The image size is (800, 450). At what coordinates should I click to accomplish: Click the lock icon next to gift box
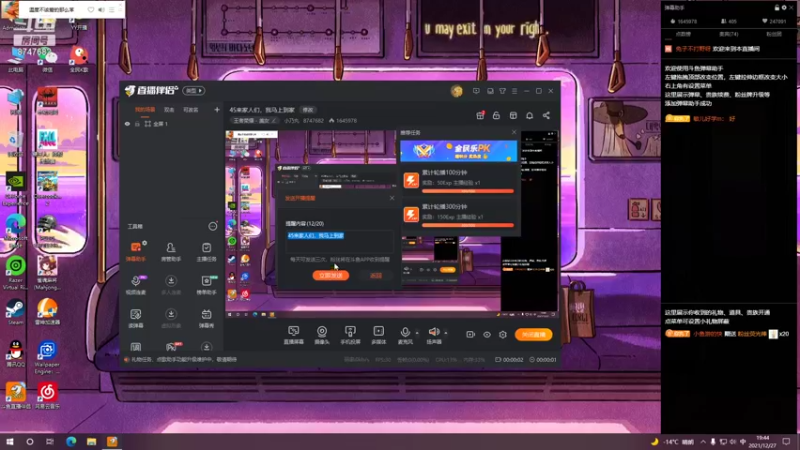tap(496, 115)
